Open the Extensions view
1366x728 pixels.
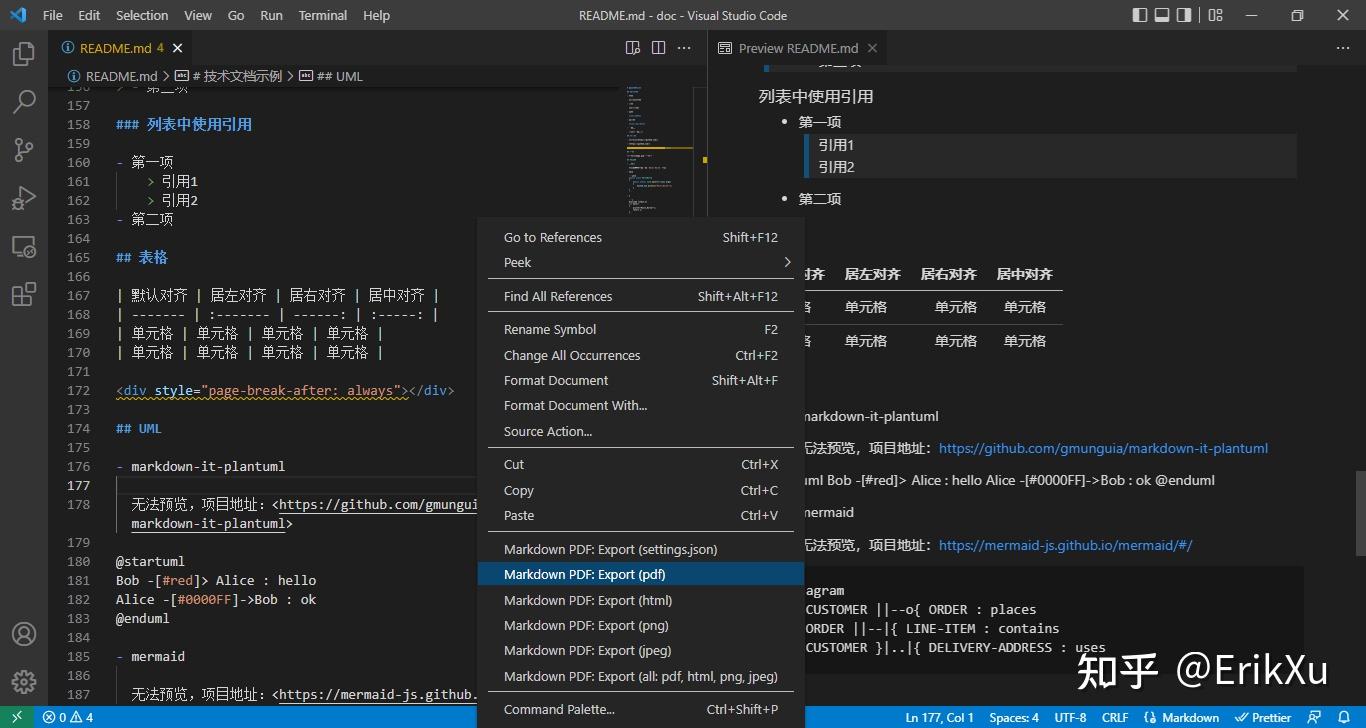[23, 293]
